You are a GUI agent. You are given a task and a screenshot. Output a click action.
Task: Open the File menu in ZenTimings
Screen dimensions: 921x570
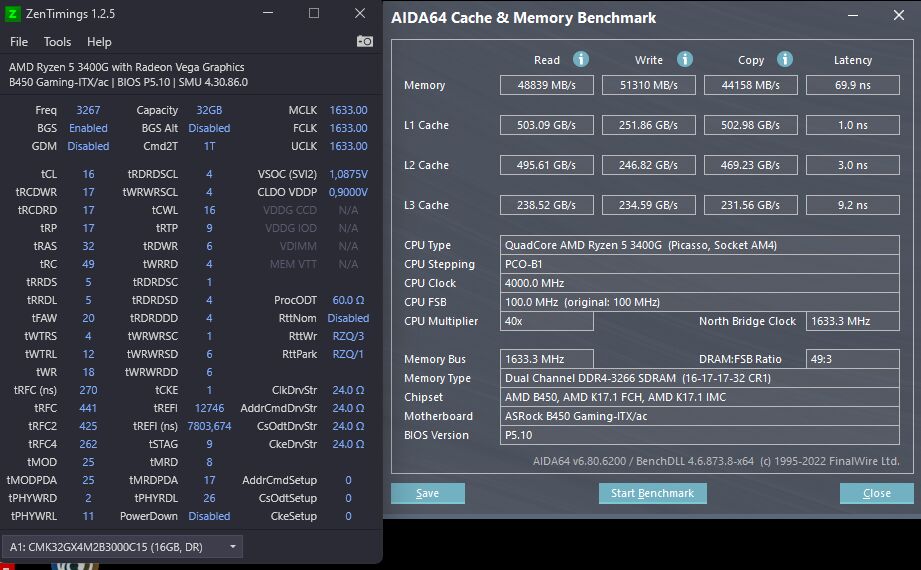pos(19,42)
